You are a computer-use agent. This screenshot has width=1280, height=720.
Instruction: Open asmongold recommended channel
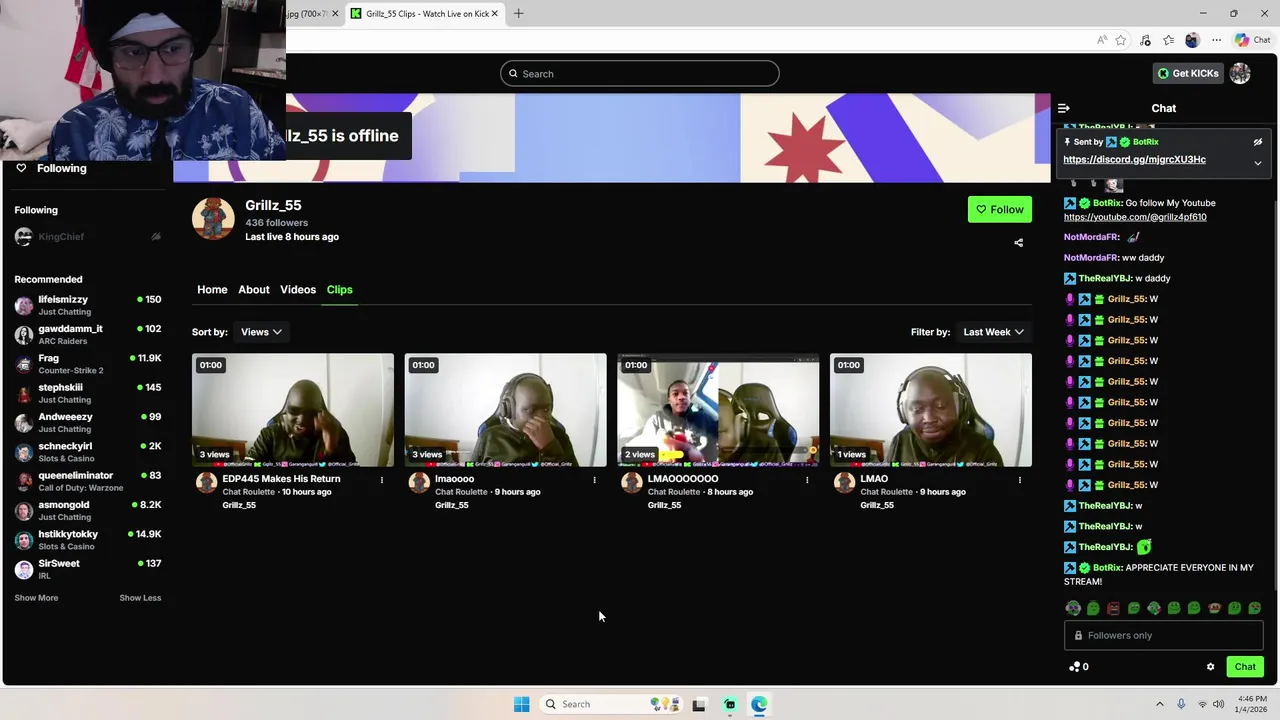[88, 511]
